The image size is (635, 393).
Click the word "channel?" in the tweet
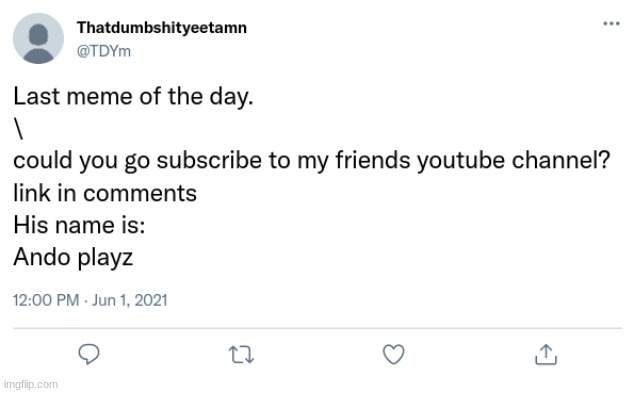(x=561, y=160)
